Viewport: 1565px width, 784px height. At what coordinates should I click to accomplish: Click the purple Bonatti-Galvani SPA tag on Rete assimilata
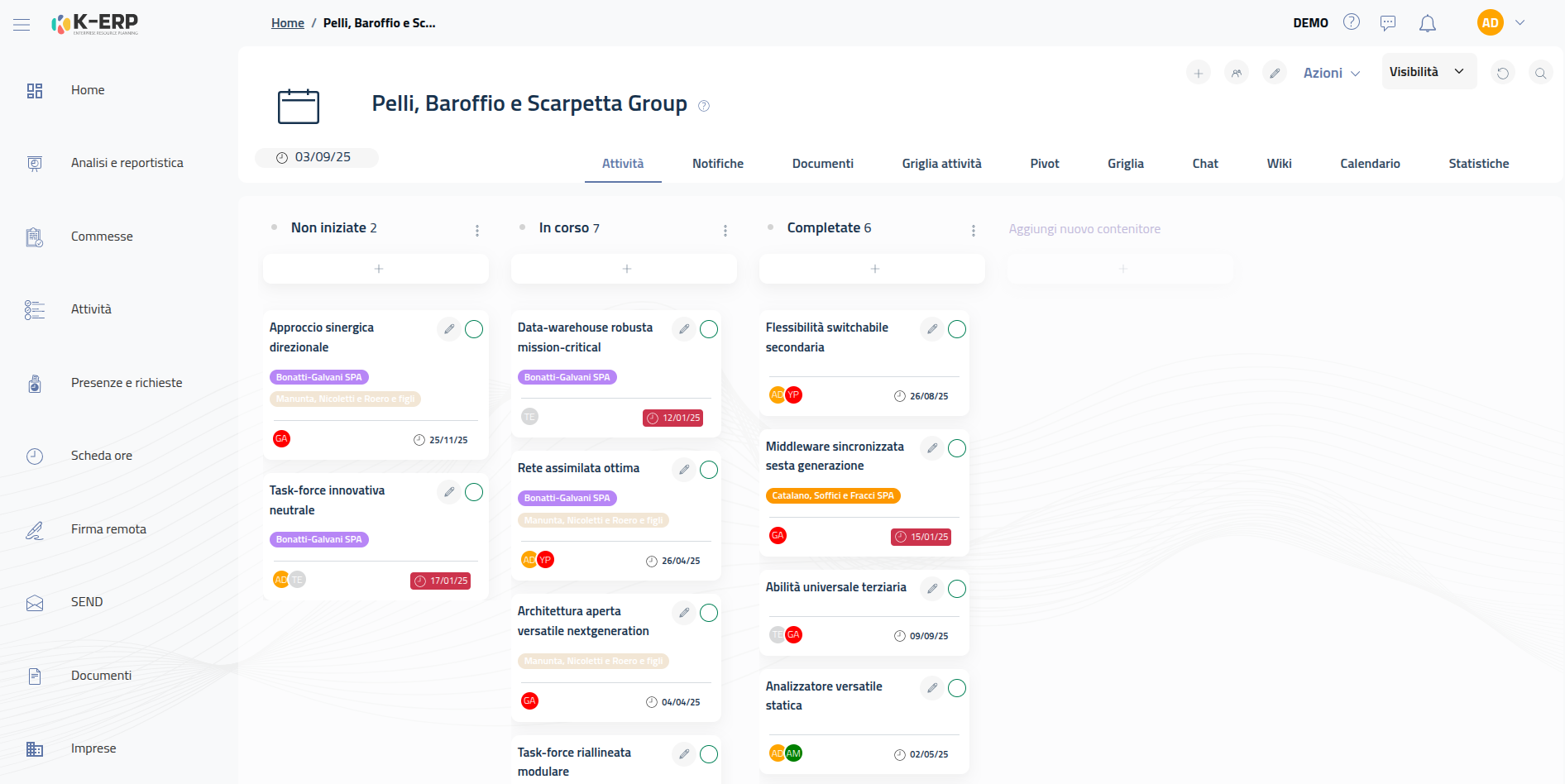(567, 498)
